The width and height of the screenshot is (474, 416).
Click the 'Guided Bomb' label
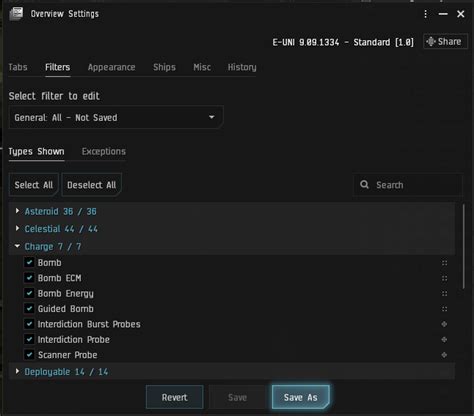coord(66,309)
